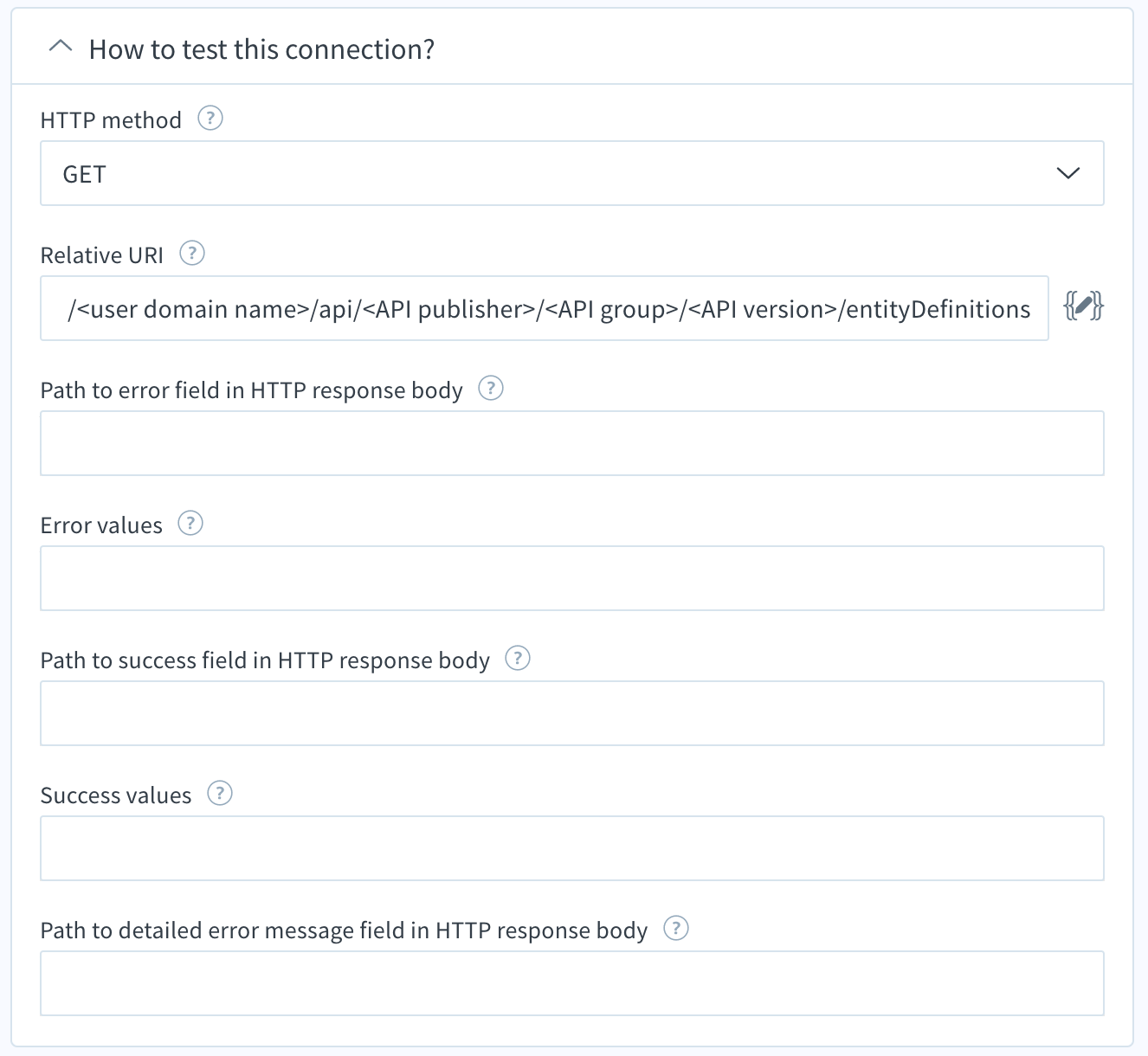Click the HTTP method label text

[x=111, y=119]
